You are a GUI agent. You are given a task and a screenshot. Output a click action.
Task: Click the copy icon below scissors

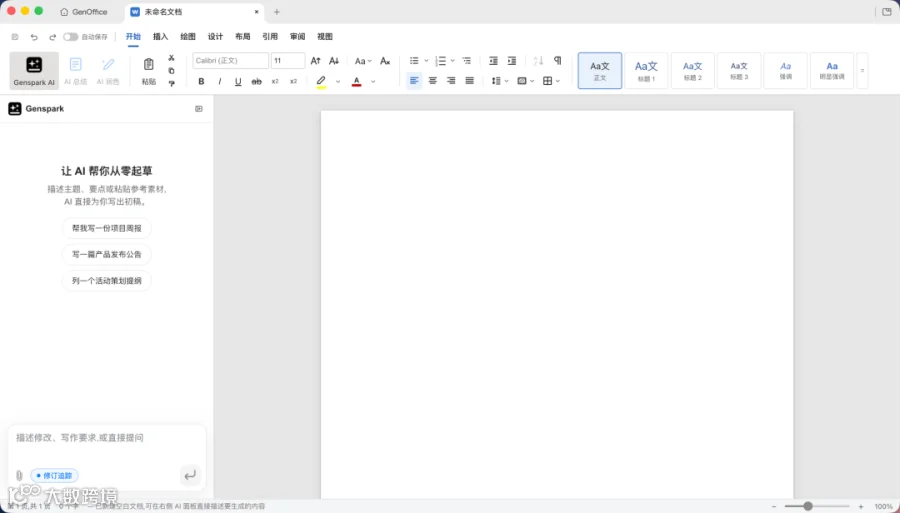[171, 71]
